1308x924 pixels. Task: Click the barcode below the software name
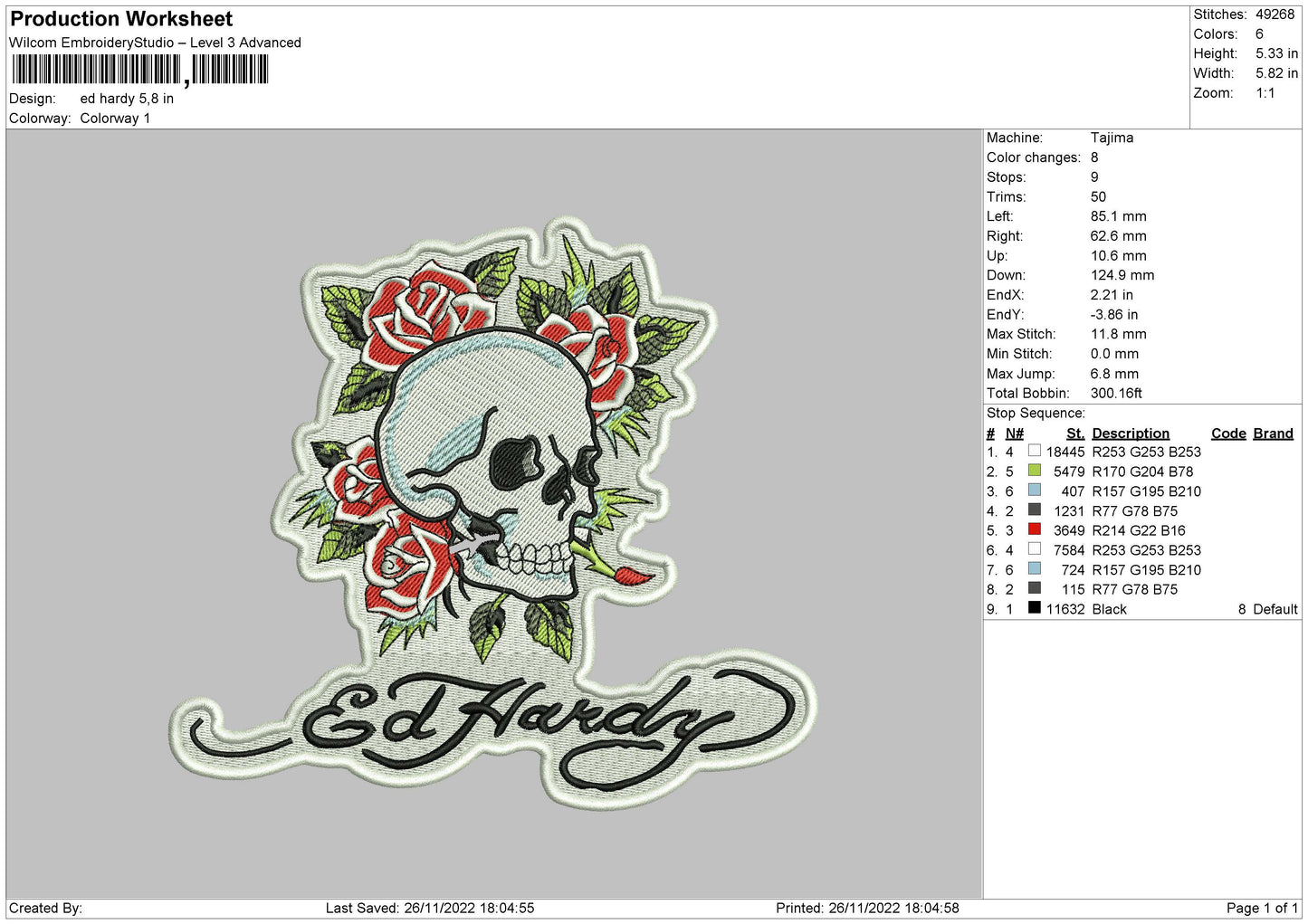point(140,70)
